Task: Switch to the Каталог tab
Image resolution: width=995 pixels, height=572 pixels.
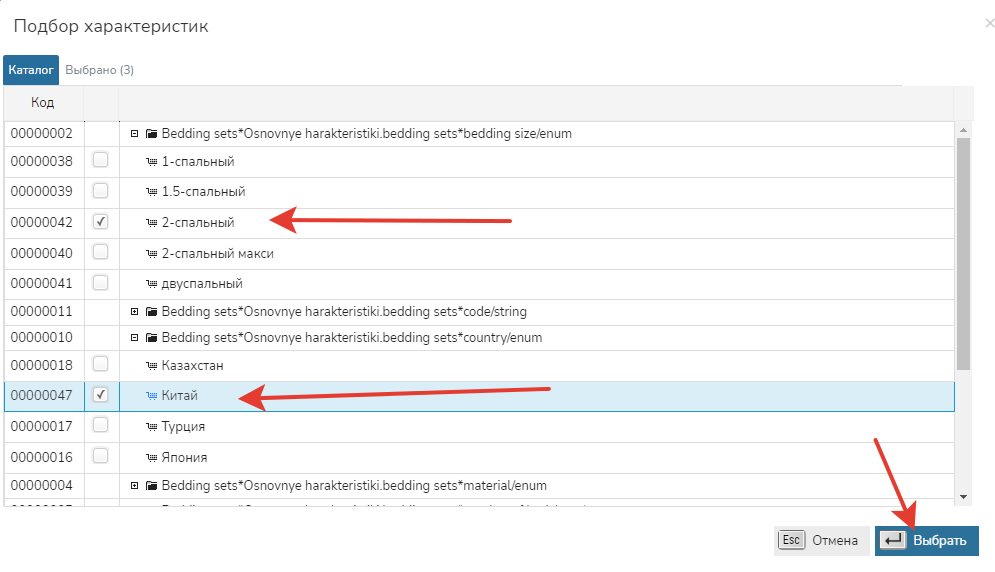Action: (31, 70)
